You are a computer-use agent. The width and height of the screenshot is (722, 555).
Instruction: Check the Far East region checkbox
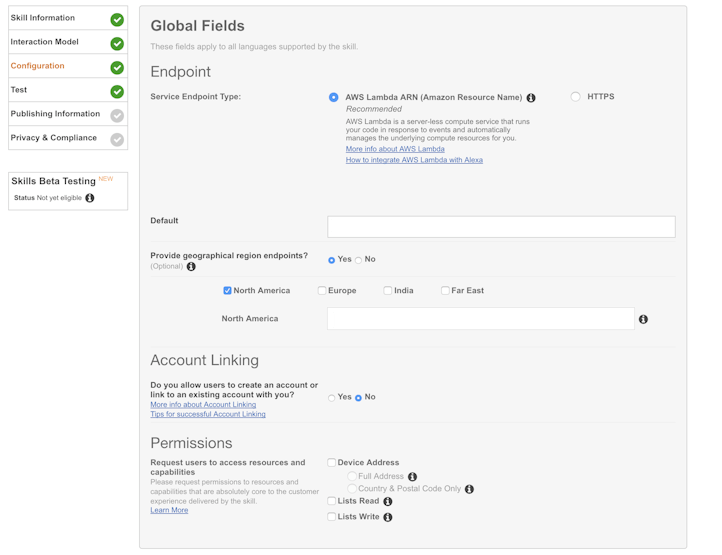click(445, 291)
